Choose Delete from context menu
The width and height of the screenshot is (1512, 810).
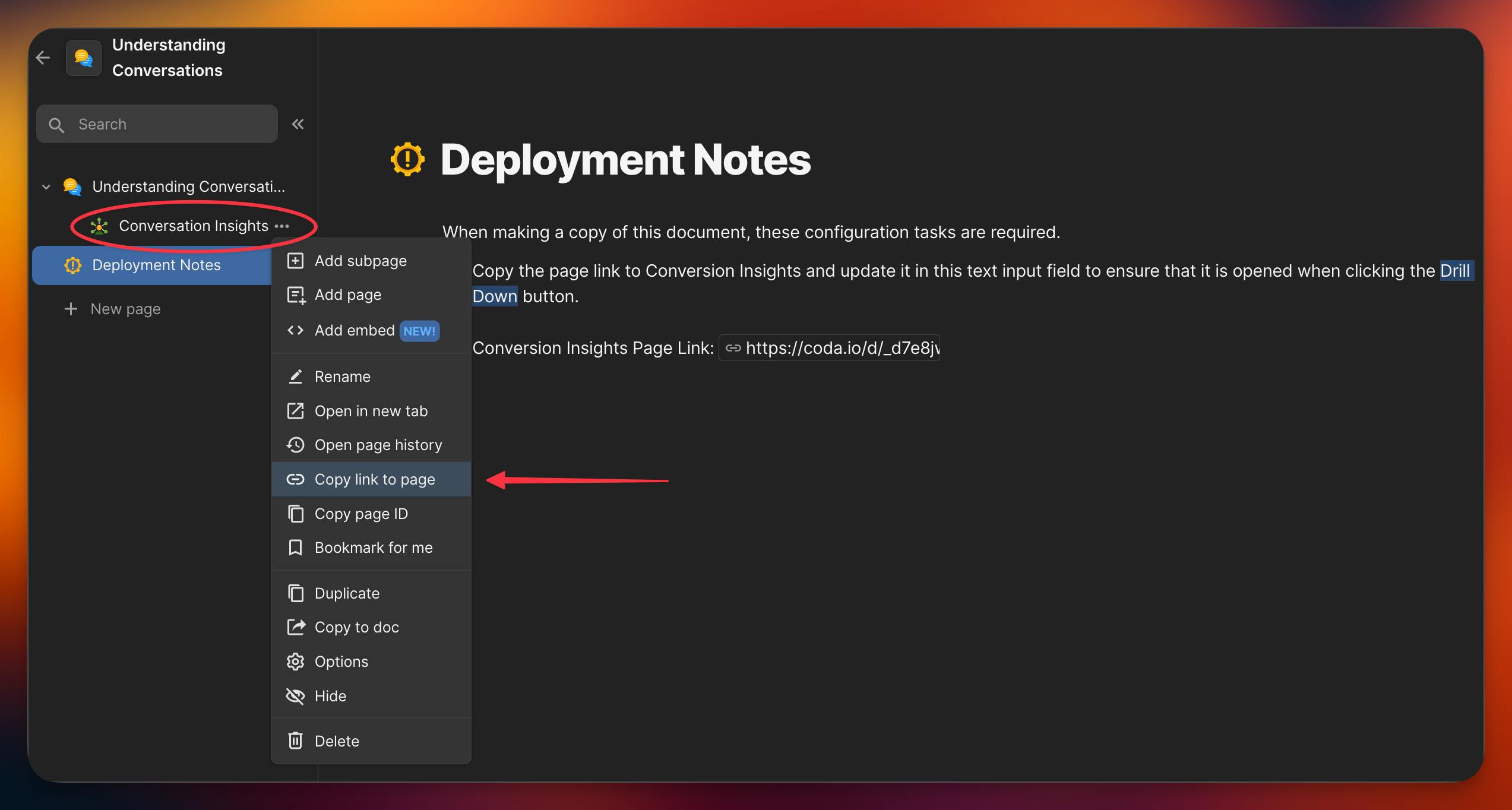[371, 741]
